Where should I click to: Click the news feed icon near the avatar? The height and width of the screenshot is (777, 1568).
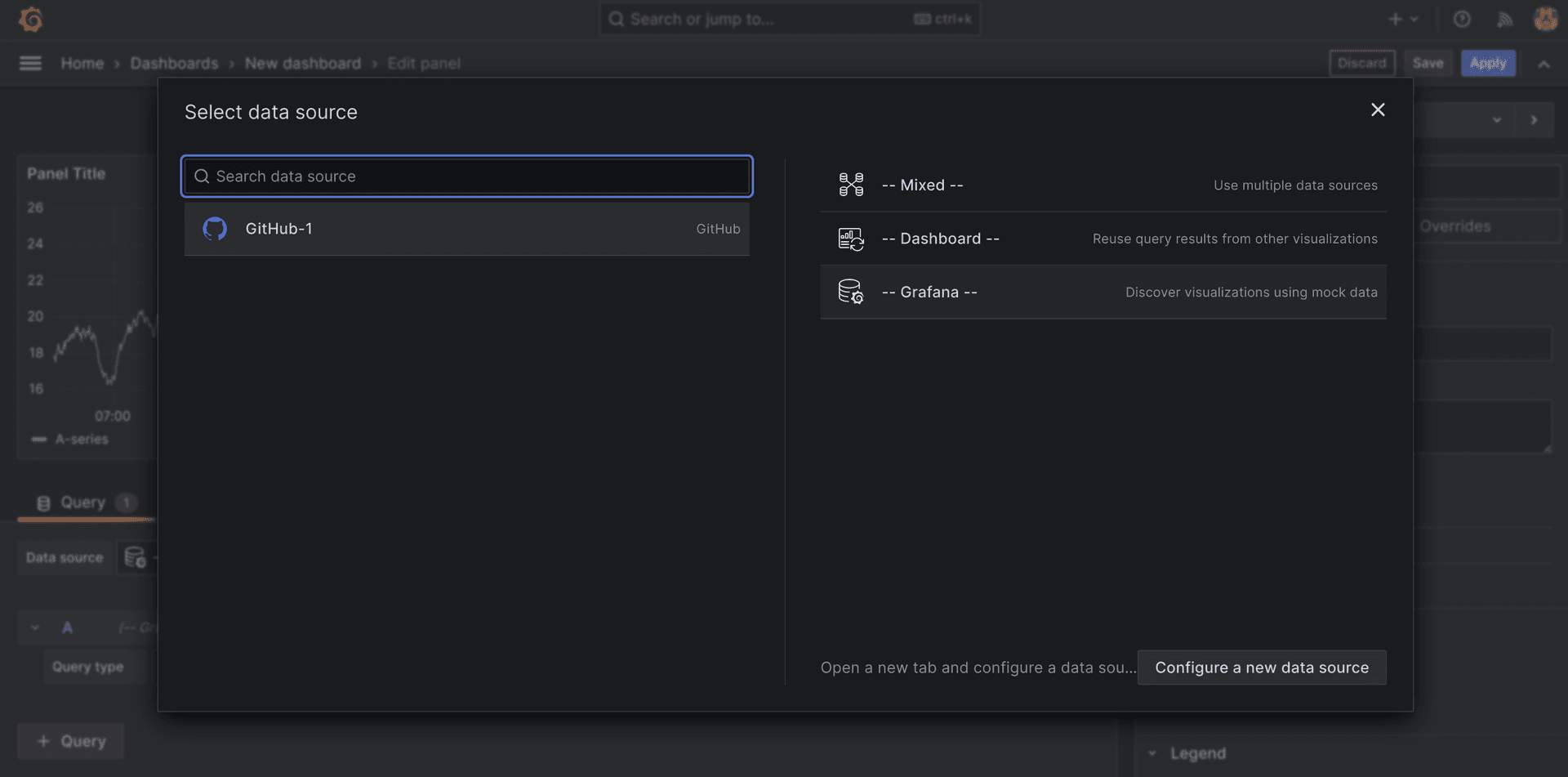tap(1505, 19)
